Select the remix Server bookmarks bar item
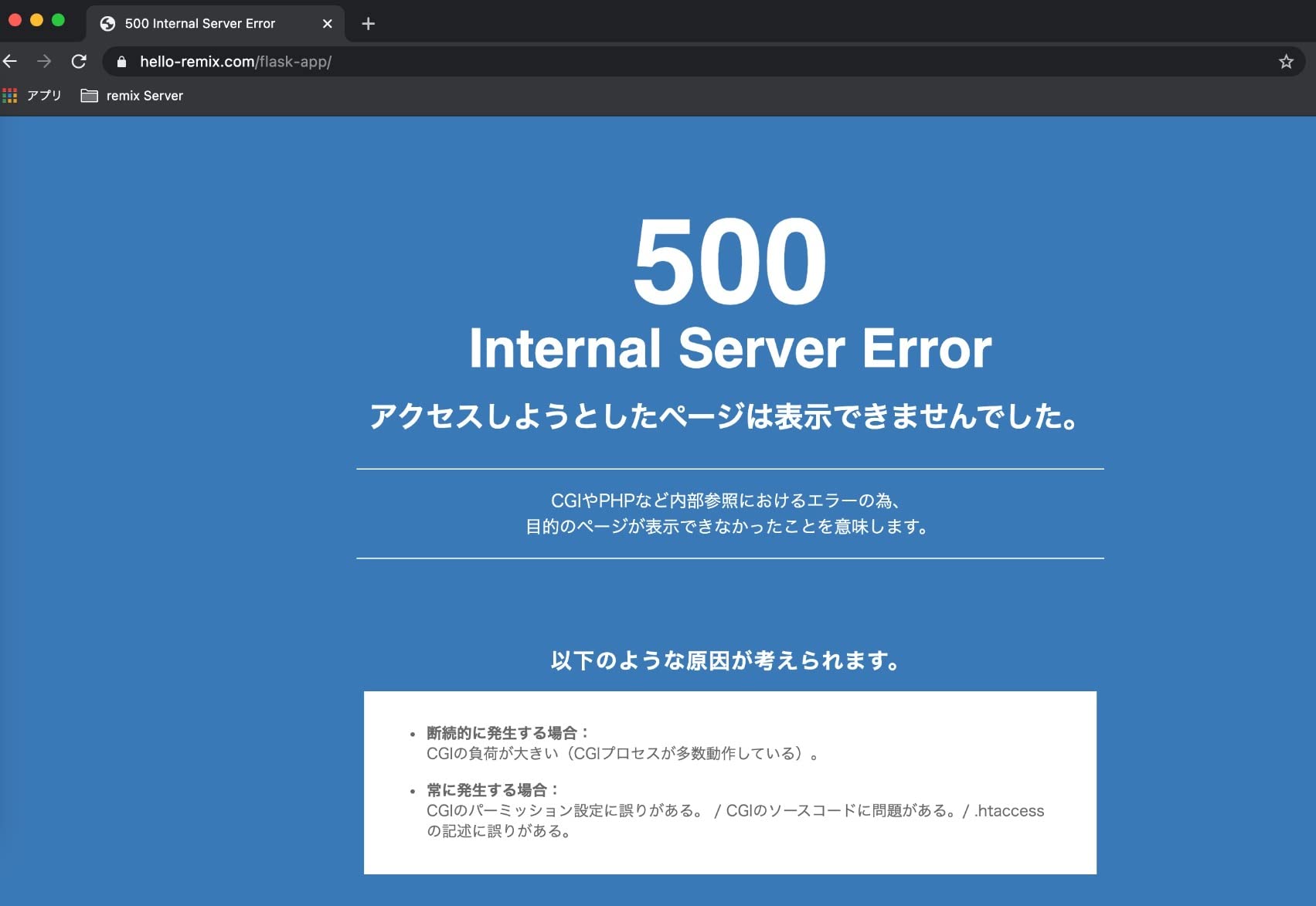 pyautogui.click(x=145, y=95)
